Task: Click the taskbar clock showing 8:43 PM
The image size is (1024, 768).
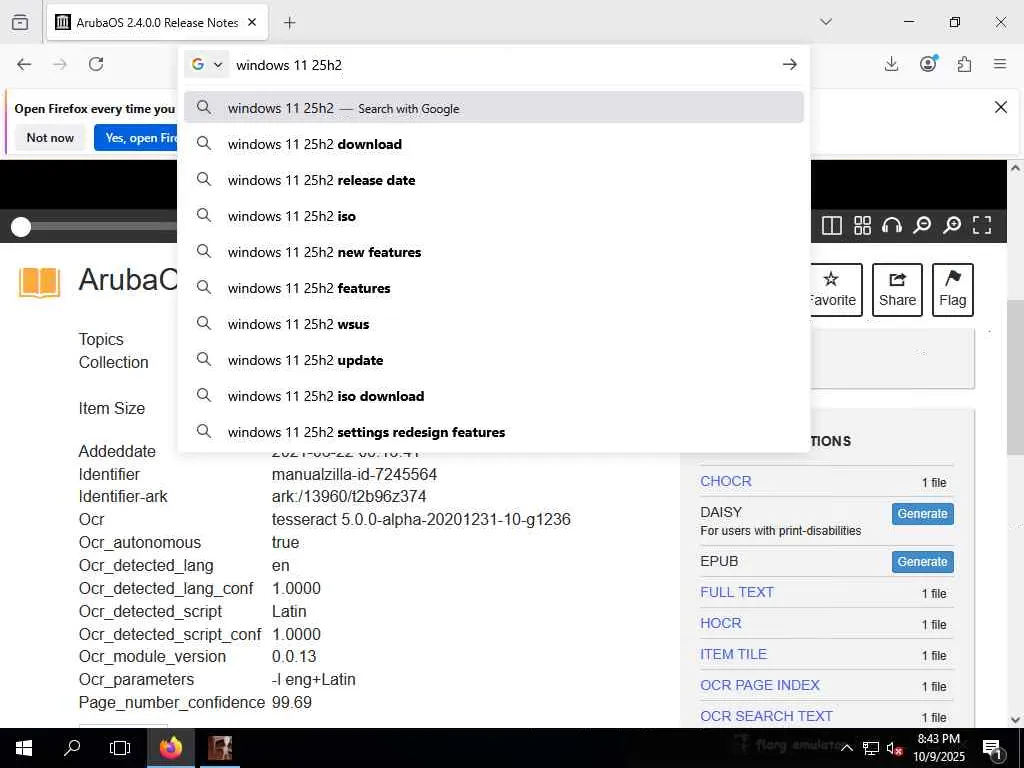Action: (x=938, y=748)
